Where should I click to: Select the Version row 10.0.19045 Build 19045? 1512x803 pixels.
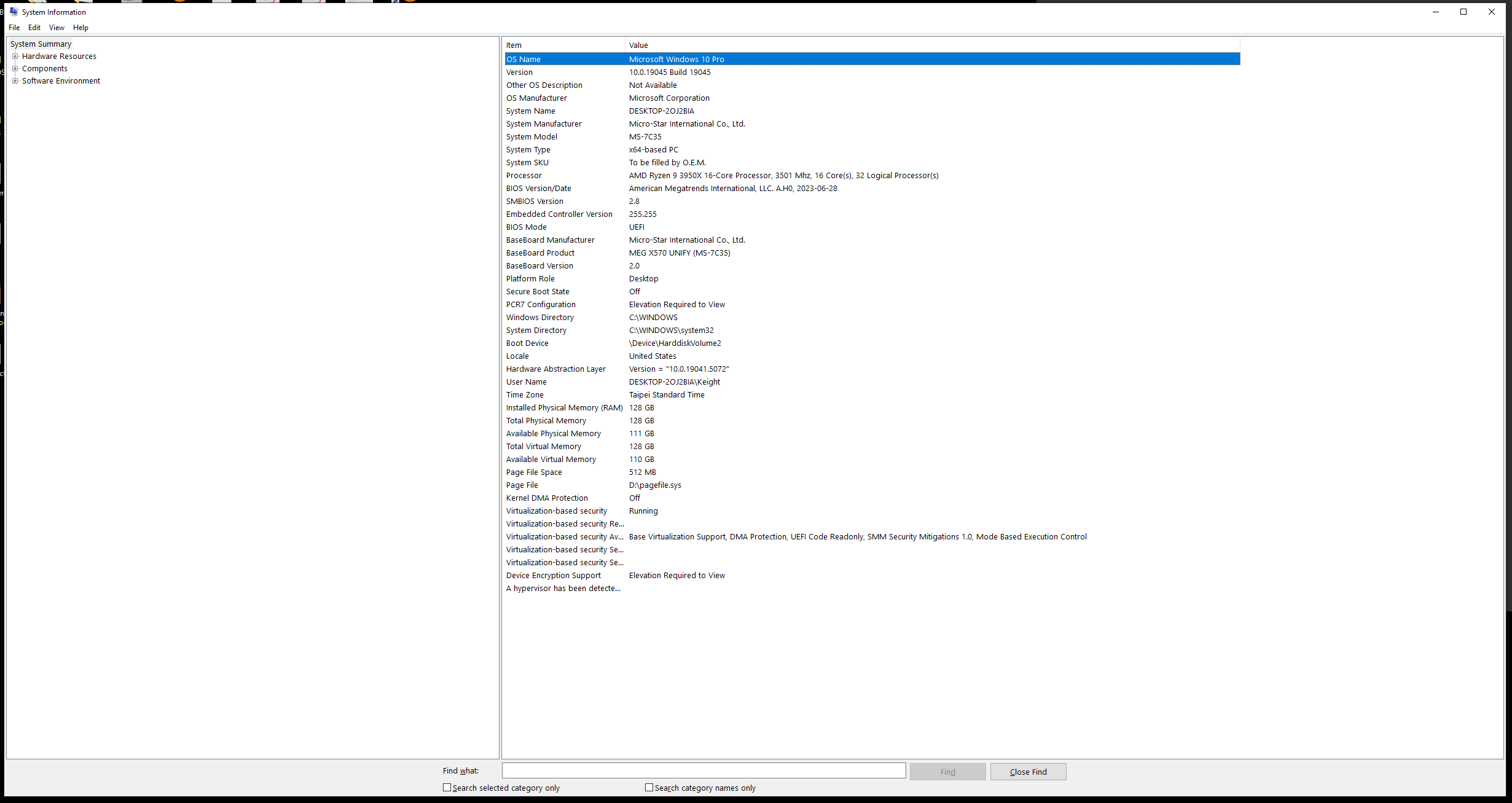click(872, 72)
